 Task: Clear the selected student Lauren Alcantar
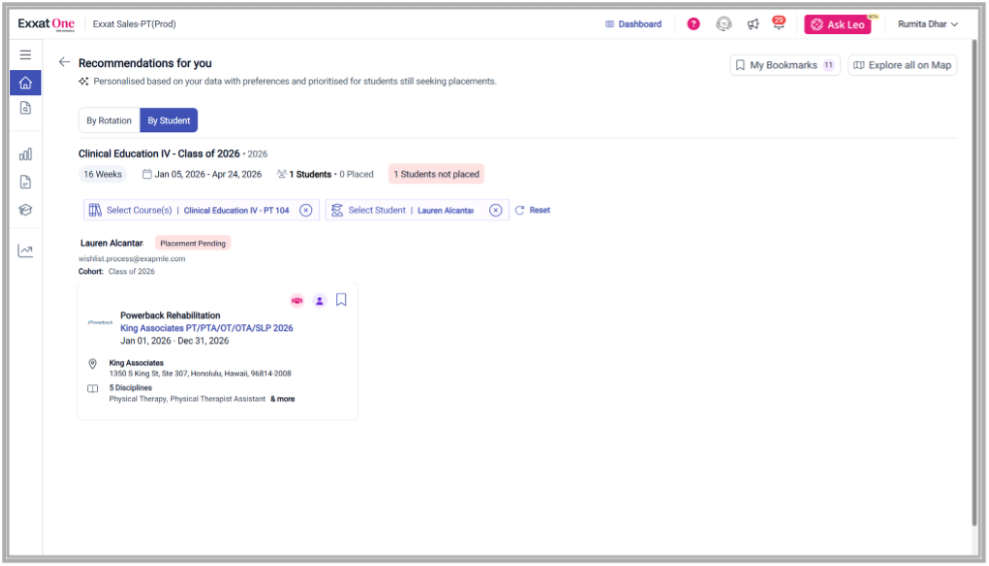point(495,210)
